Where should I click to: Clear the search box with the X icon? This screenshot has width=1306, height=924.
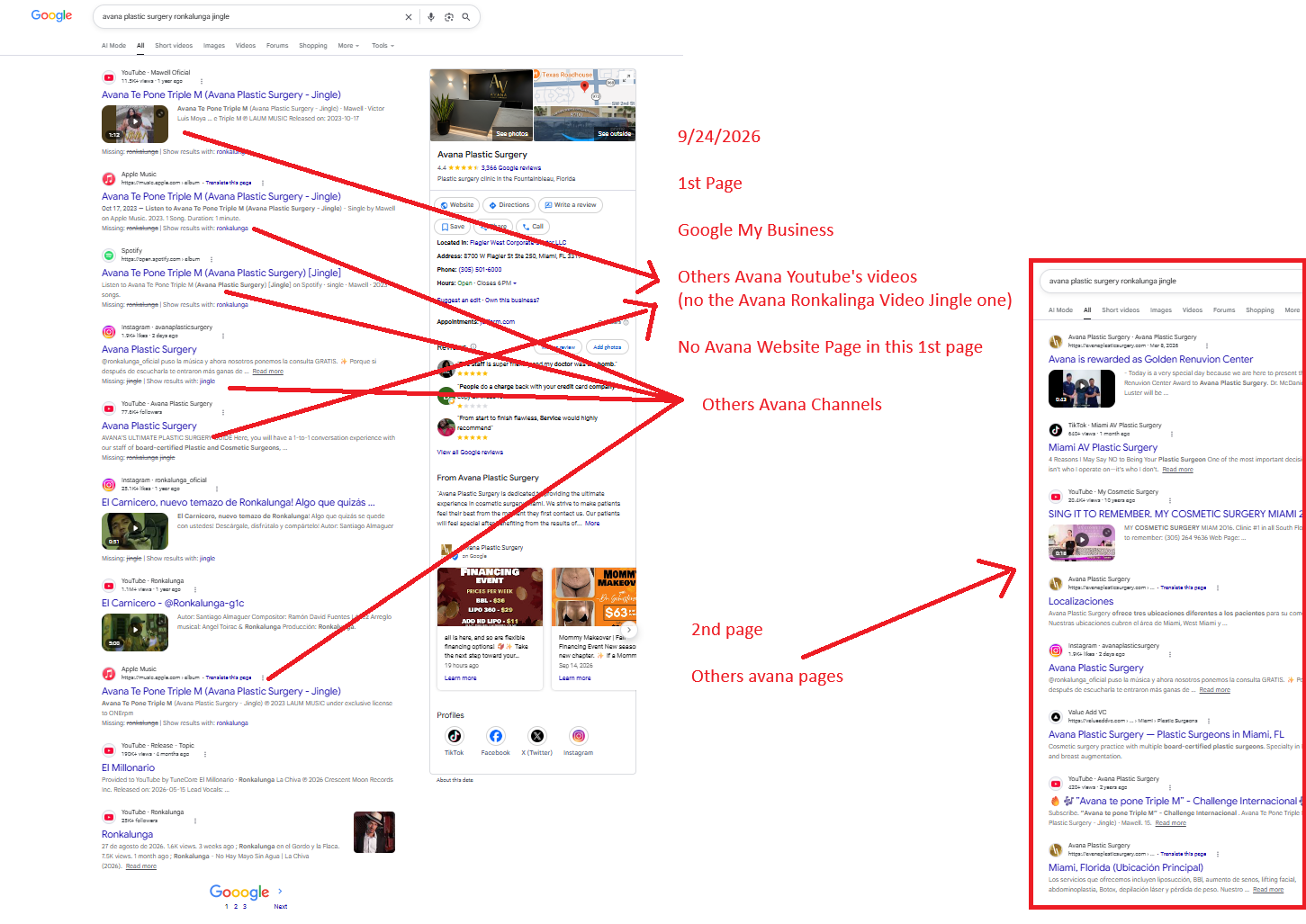coord(408,17)
